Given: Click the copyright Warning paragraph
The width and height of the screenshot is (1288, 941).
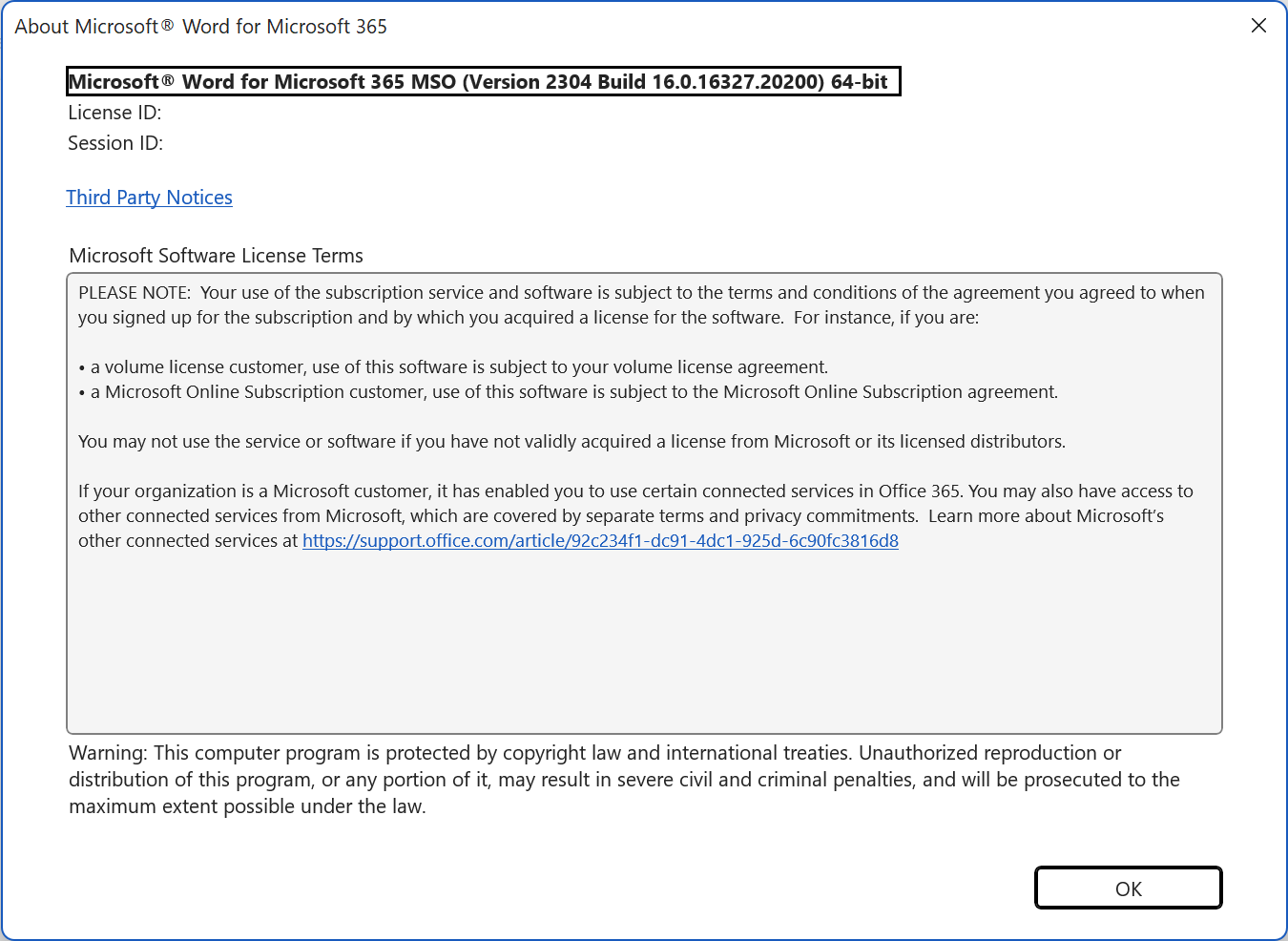Looking at the screenshot, I should 624,780.
